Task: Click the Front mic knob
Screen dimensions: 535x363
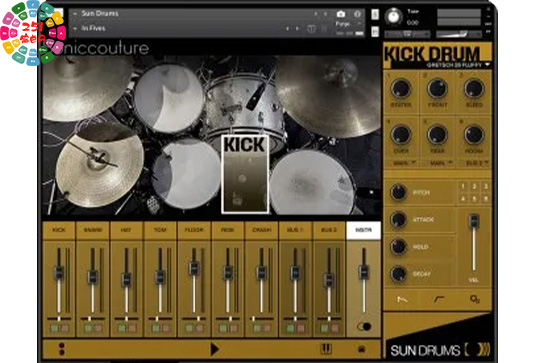Action: (x=437, y=89)
